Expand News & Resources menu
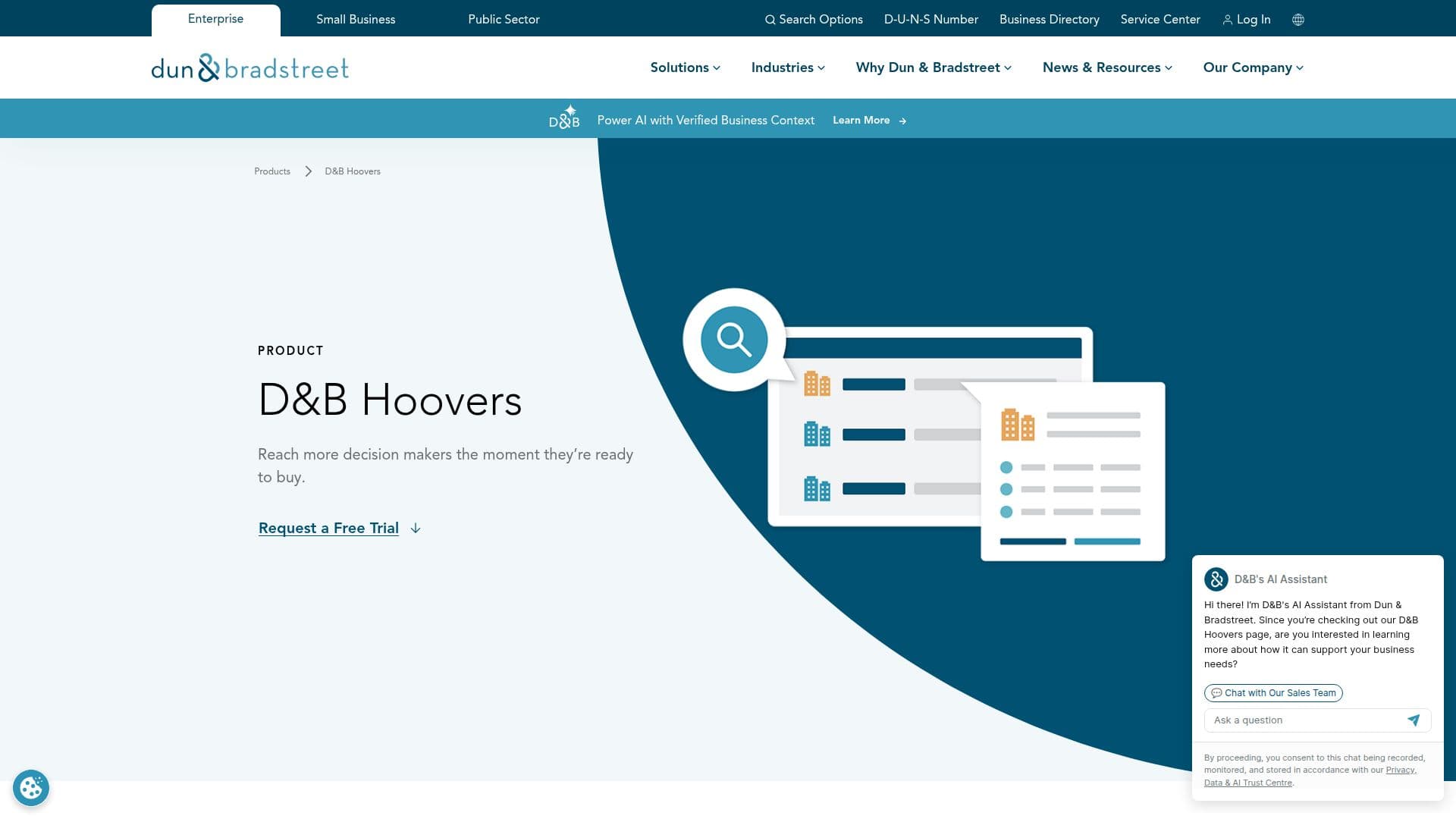 pos(1107,67)
